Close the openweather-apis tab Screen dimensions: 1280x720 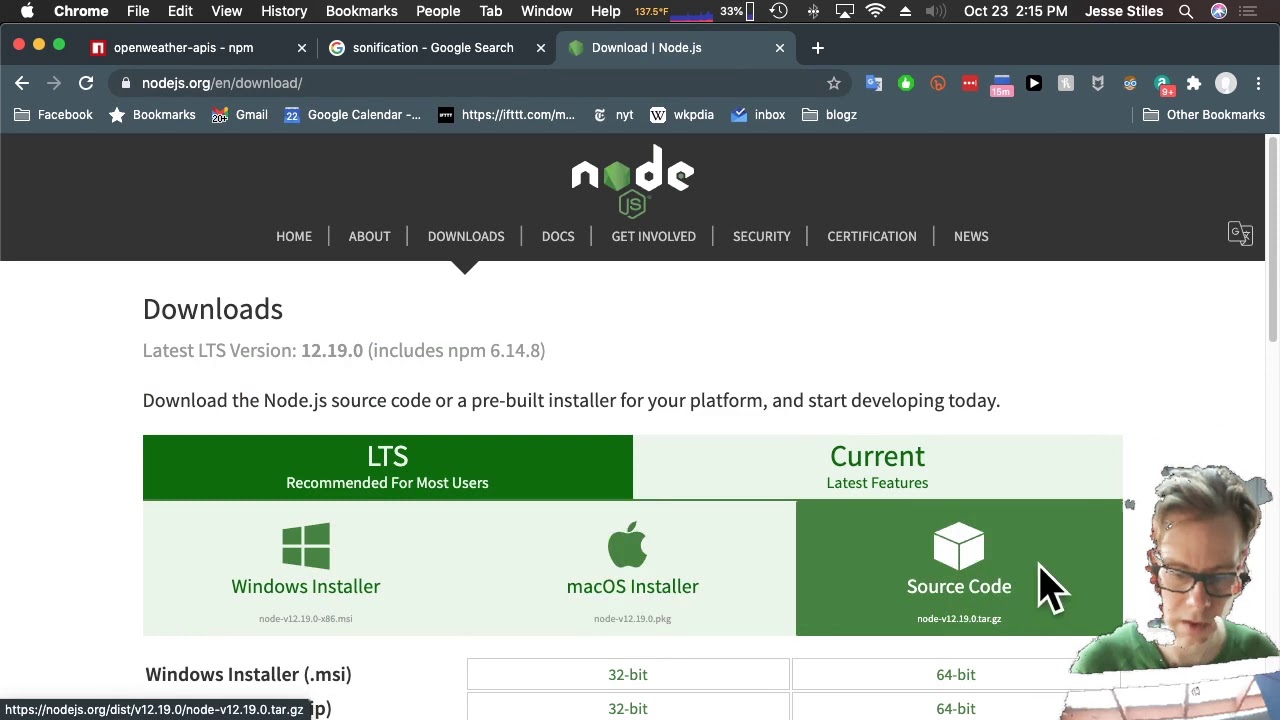point(302,47)
